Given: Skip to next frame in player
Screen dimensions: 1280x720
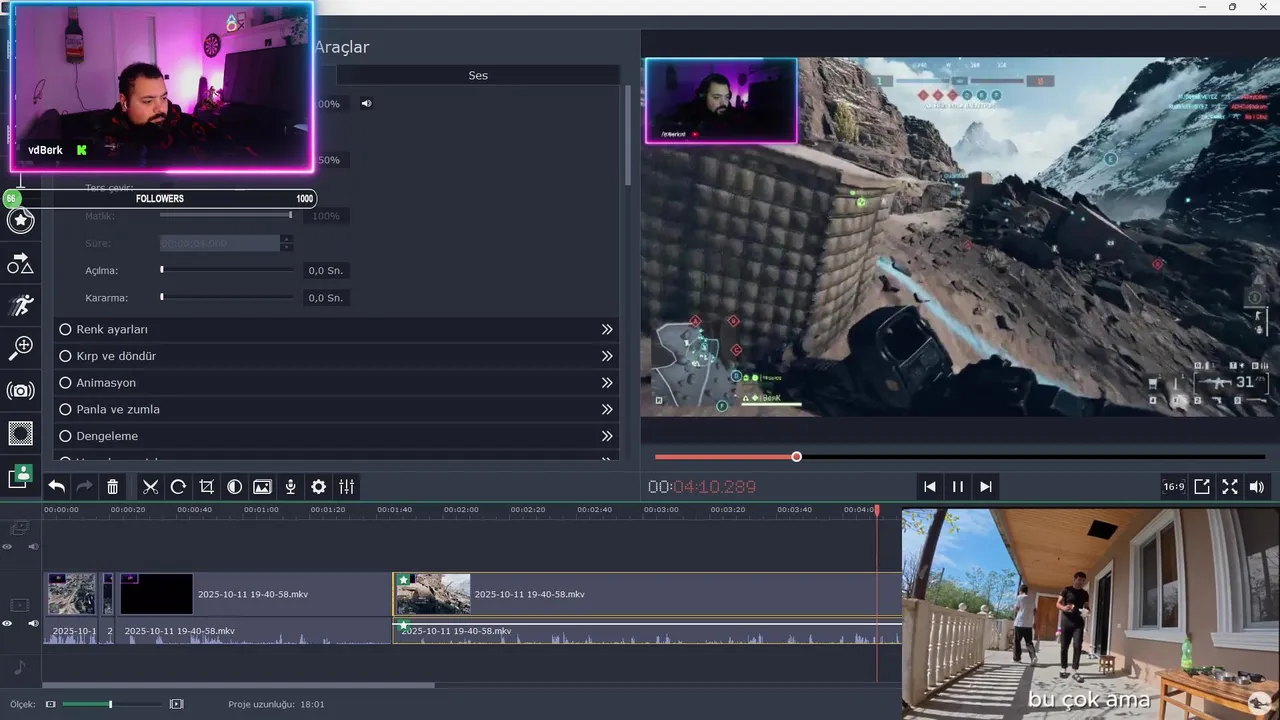Looking at the screenshot, I should (x=986, y=487).
